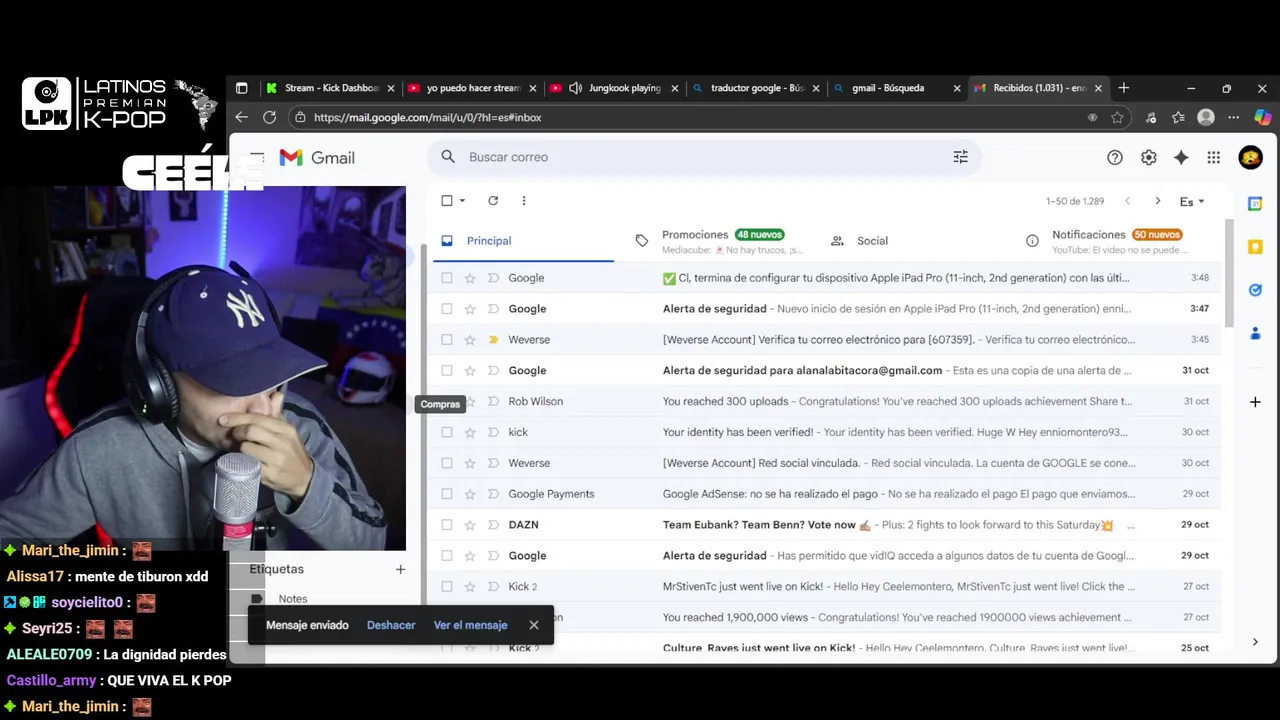Open browser settings and more ellipsis menu

(x=1234, y=117)
